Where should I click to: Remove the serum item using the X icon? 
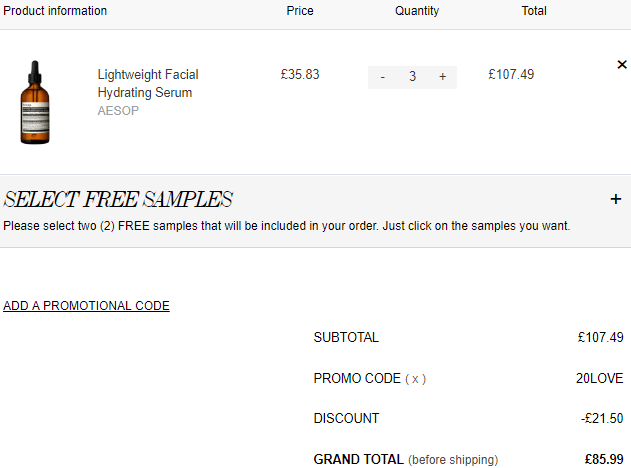click(622, 64)
